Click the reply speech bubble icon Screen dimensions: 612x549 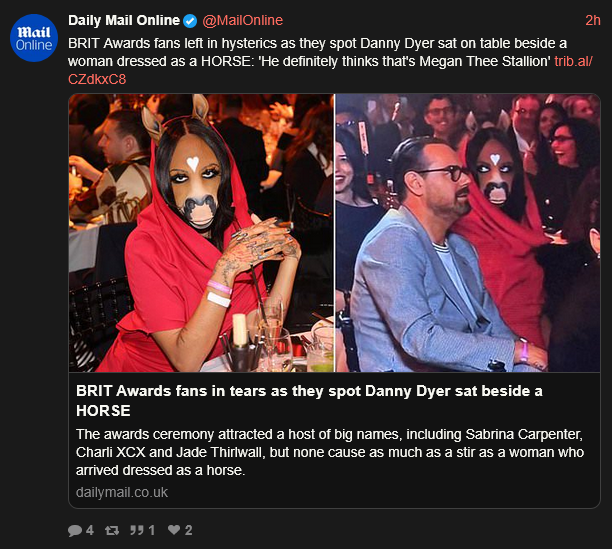(x=75, y=530)
